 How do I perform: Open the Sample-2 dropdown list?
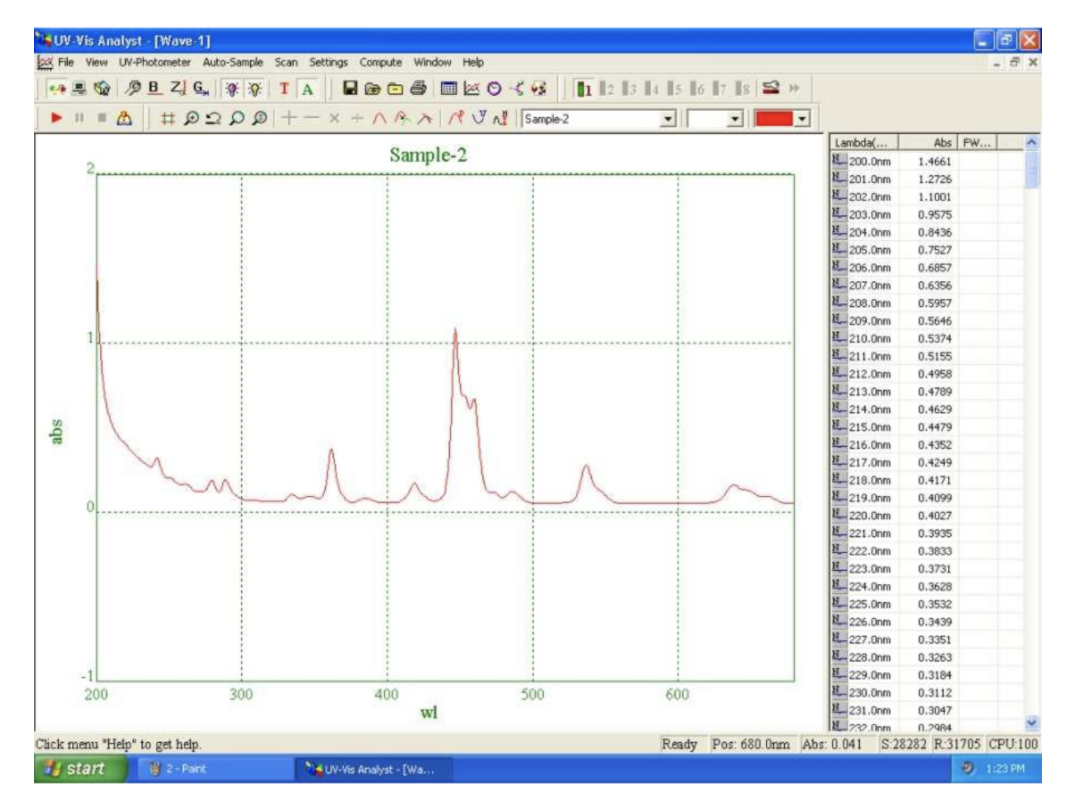(668, 119)
